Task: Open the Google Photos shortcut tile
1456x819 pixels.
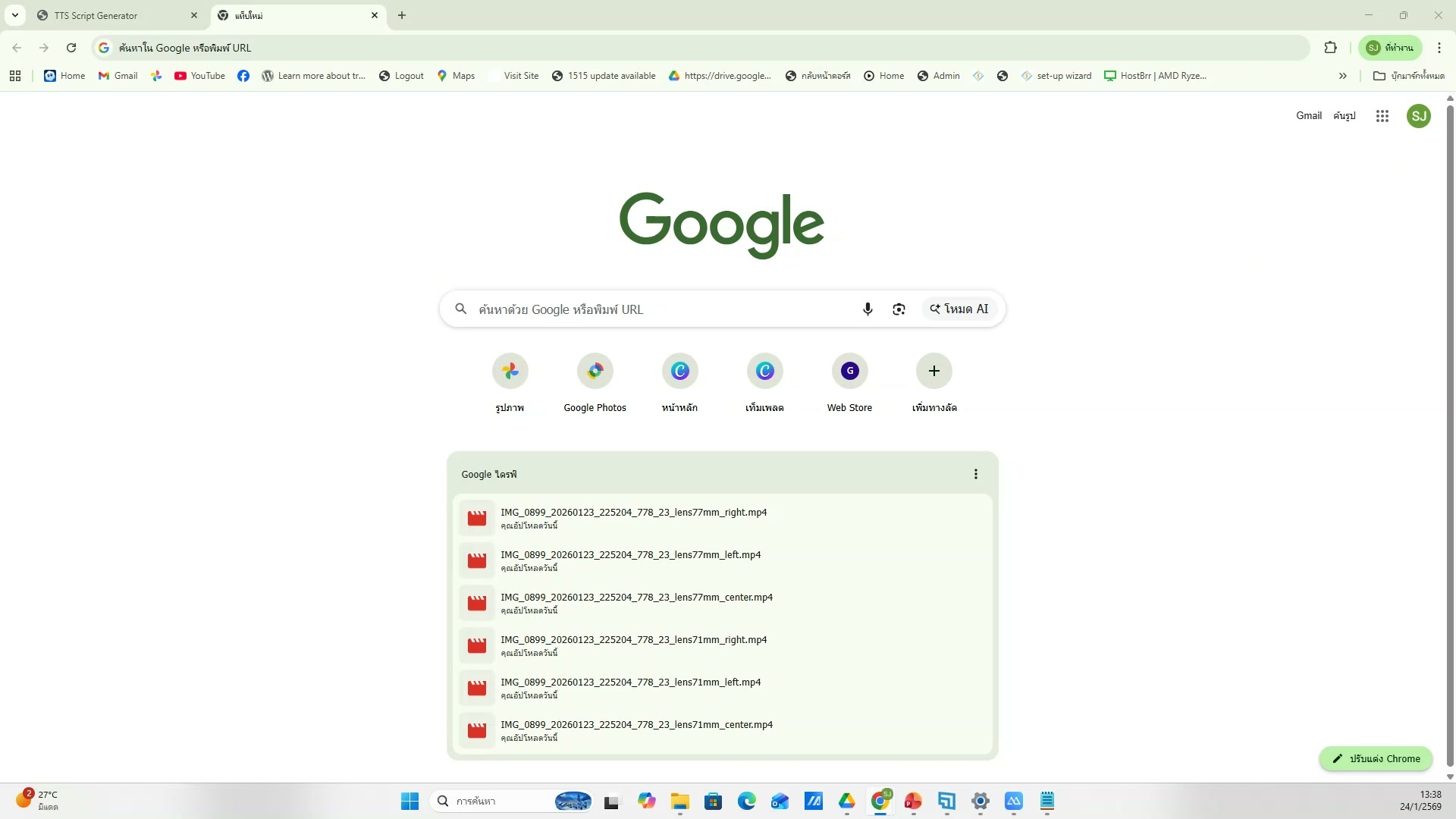Action: (595, 372)
